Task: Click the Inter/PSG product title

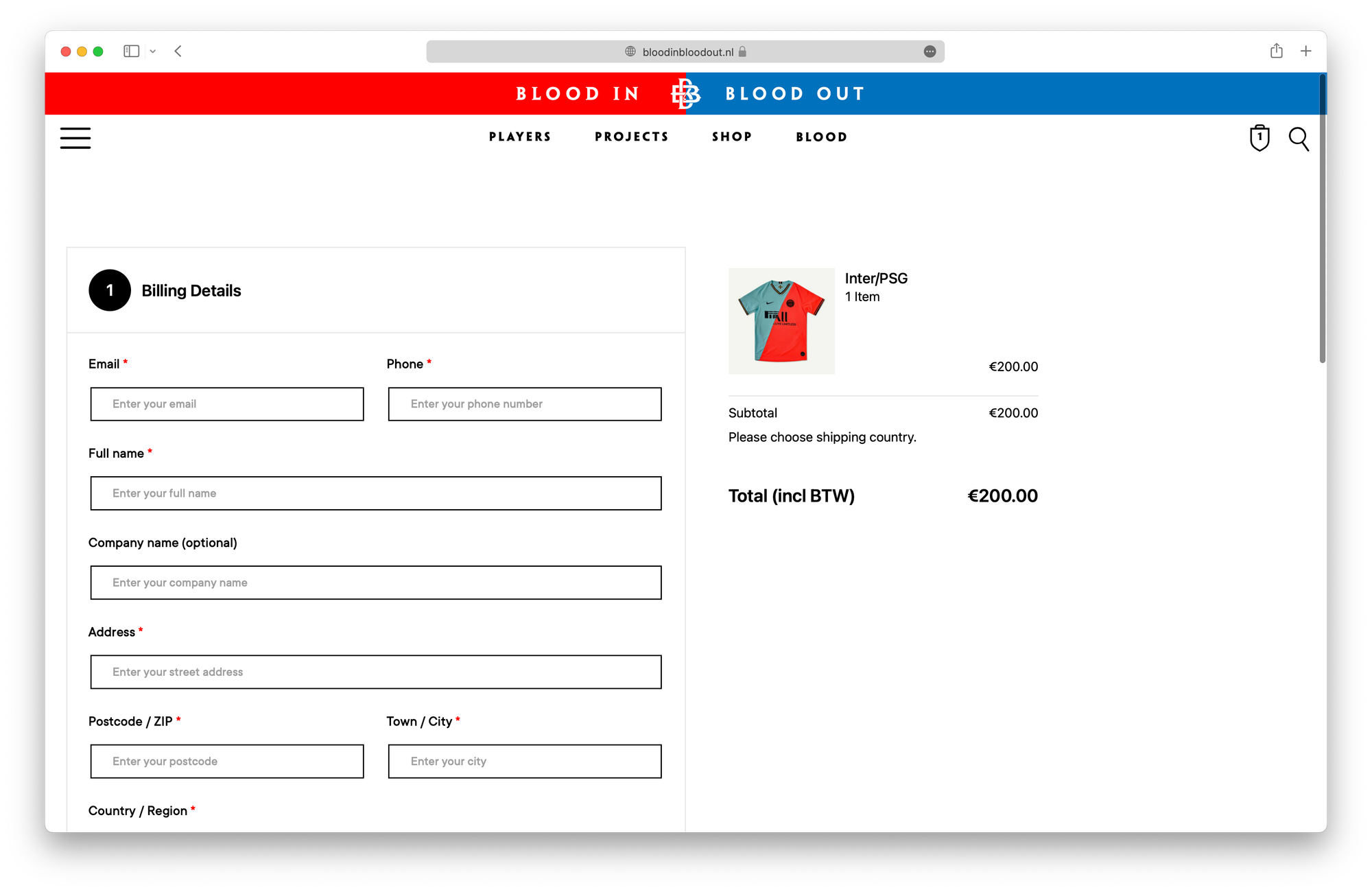Action: [876, 279]
